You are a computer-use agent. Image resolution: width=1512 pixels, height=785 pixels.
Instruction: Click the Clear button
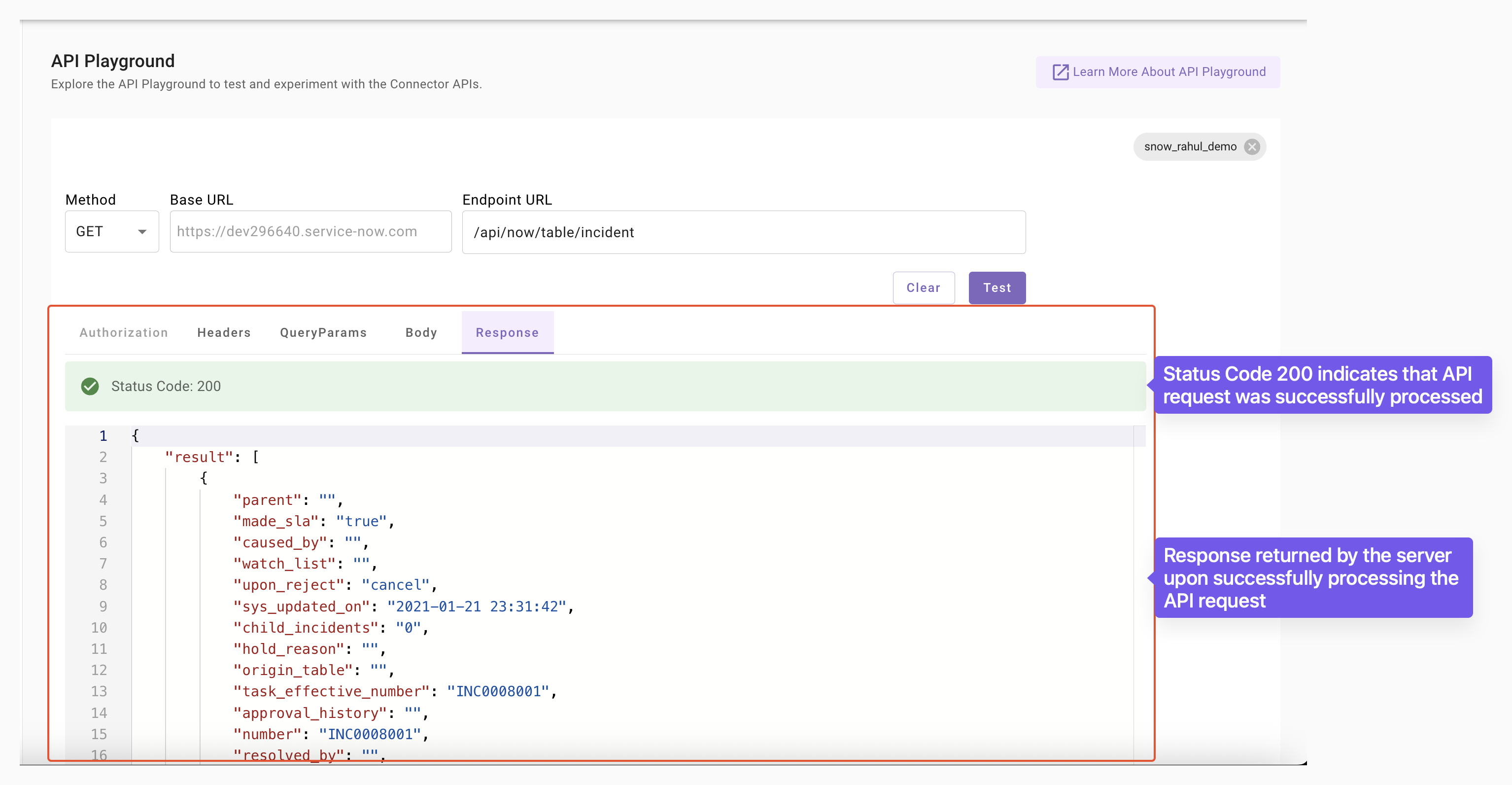coord(923,287)
